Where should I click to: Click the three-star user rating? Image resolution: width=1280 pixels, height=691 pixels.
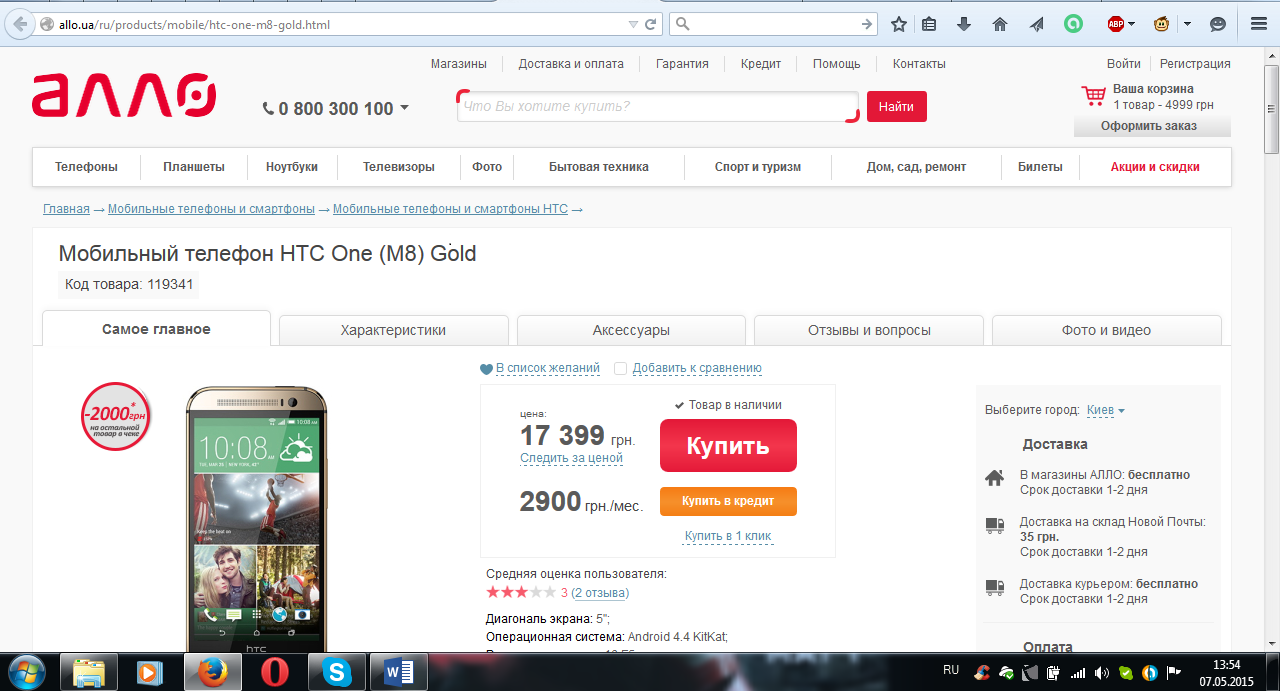click(521, 592)
